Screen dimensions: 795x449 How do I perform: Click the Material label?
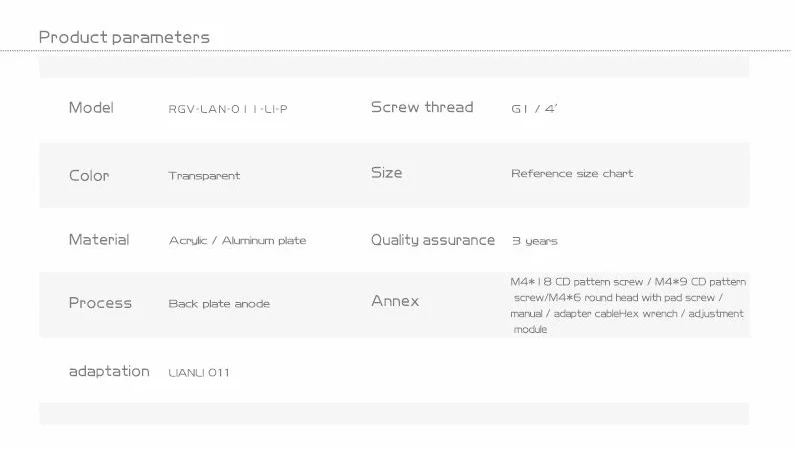click(x=98, y=240)
